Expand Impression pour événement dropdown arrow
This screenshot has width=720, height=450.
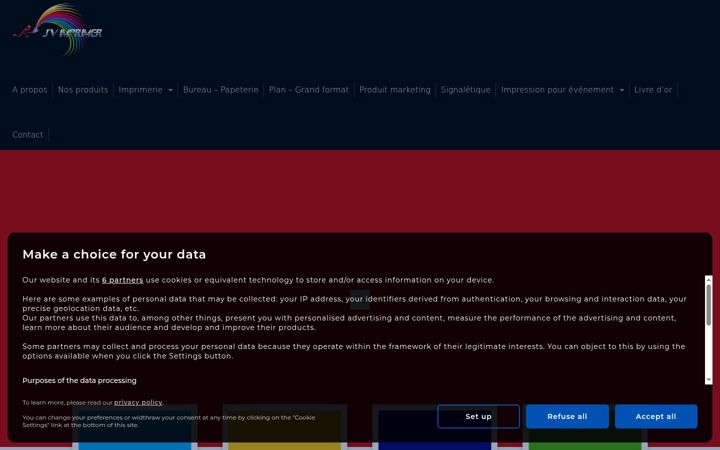(x=622, y=90)
